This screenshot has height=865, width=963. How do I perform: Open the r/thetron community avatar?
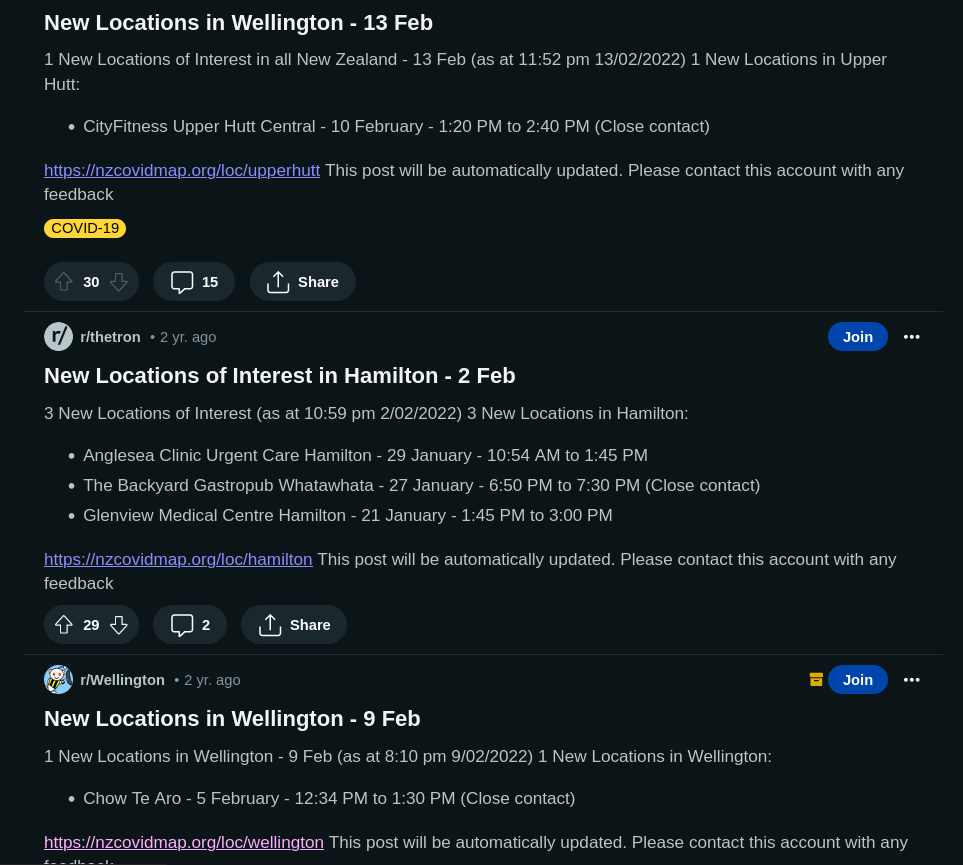(x=58, y=337)
